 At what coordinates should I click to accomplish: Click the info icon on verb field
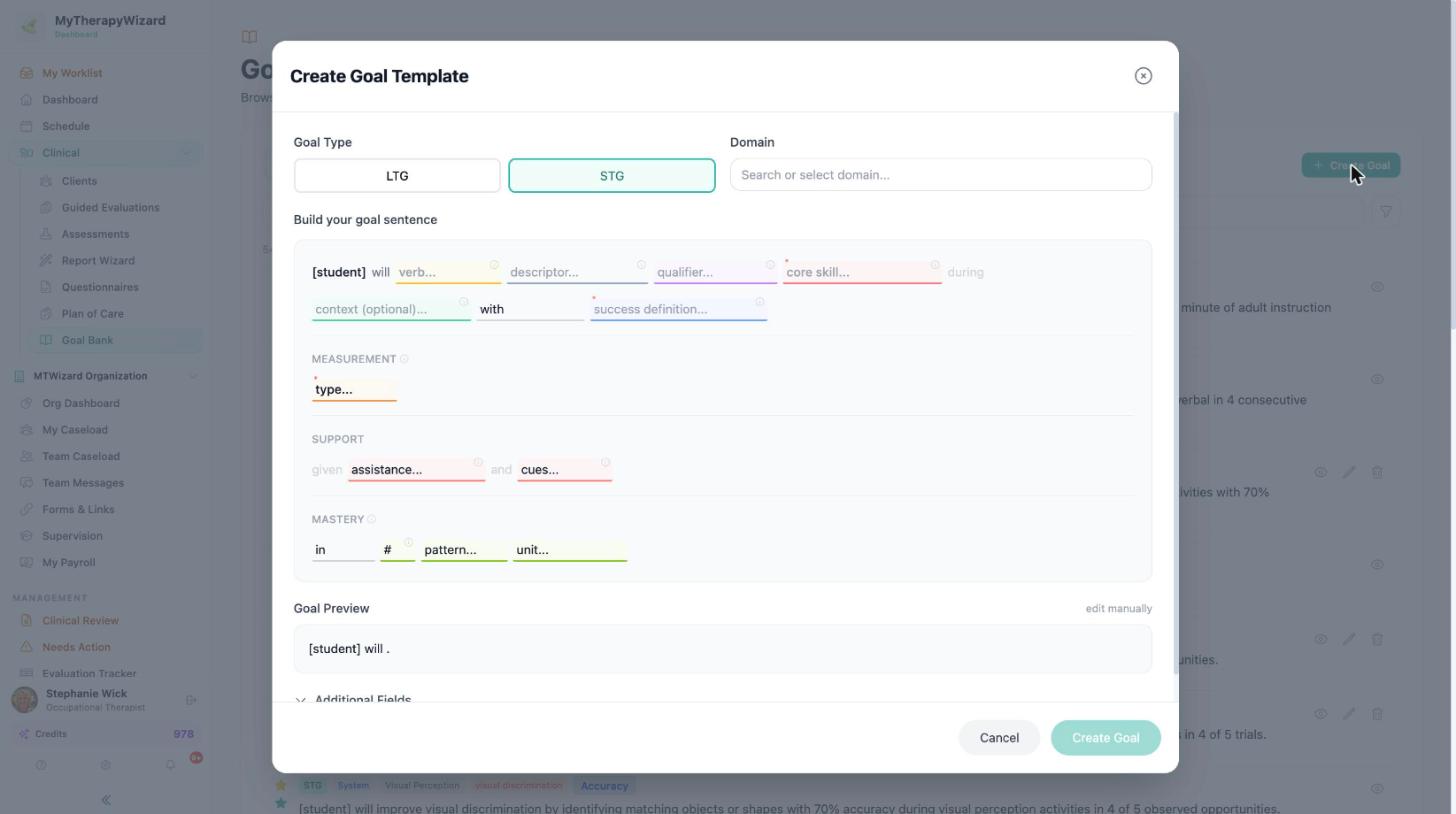(x=494, y=265)
